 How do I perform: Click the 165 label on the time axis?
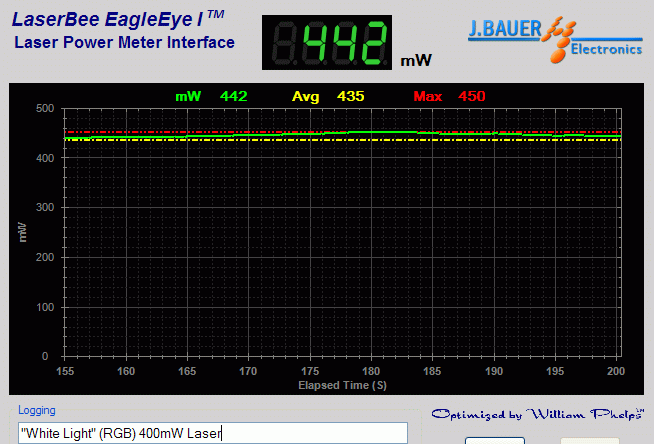point(187,371)
